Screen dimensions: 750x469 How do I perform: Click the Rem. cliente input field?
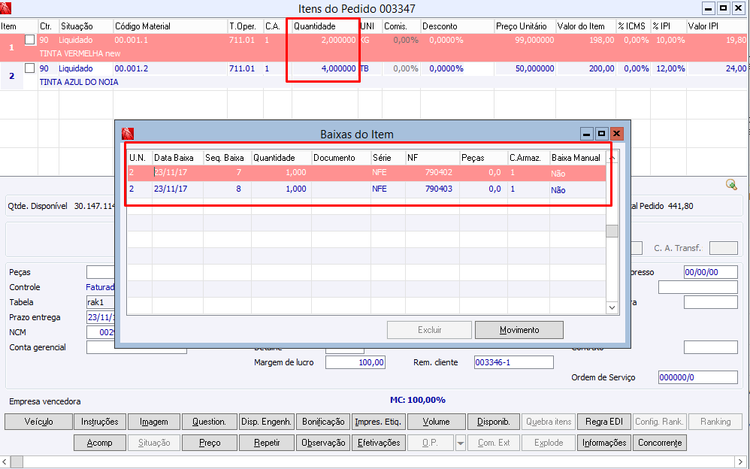[514, 362]
